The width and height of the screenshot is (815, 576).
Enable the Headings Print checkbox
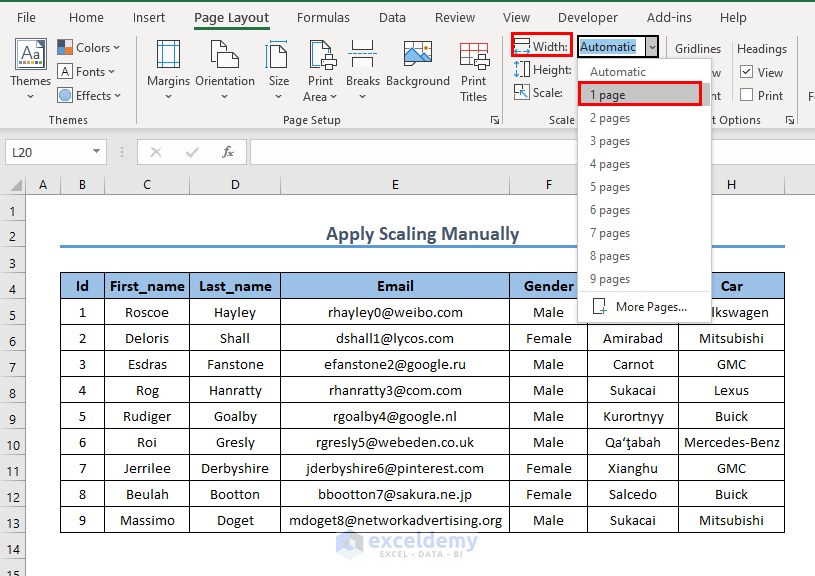[746, 95]
